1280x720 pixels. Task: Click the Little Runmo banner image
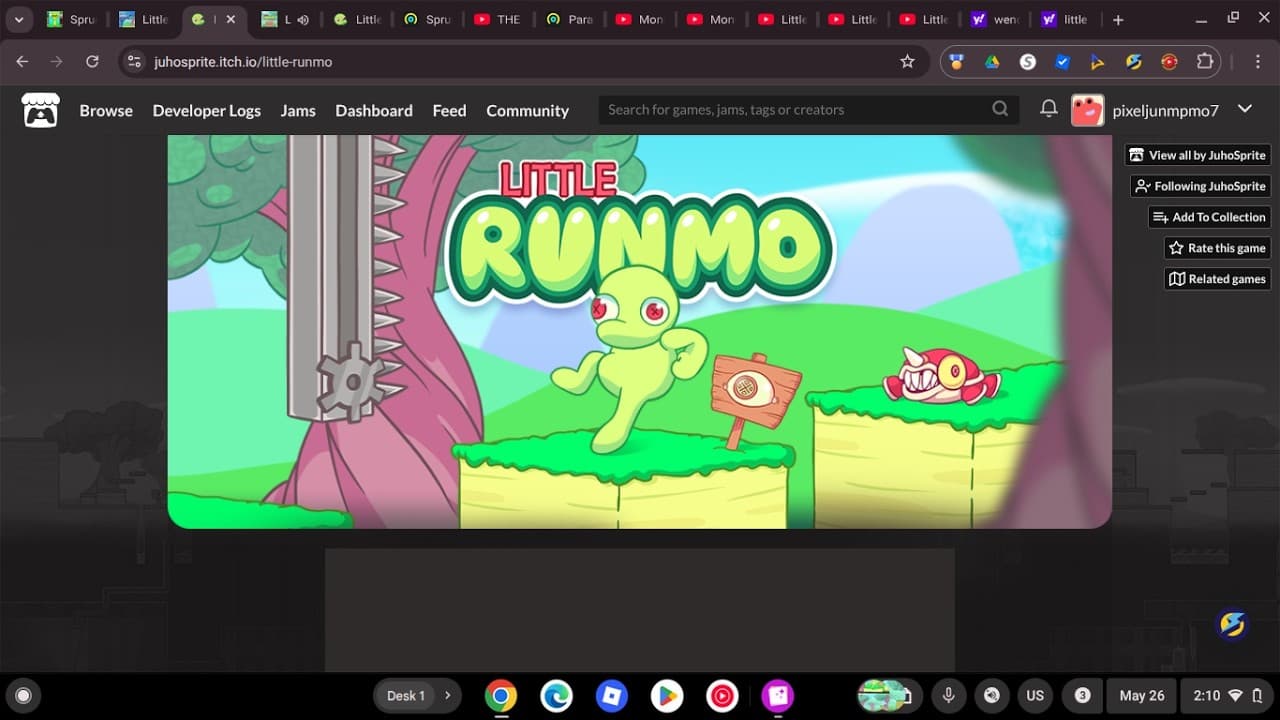(640, 332)
